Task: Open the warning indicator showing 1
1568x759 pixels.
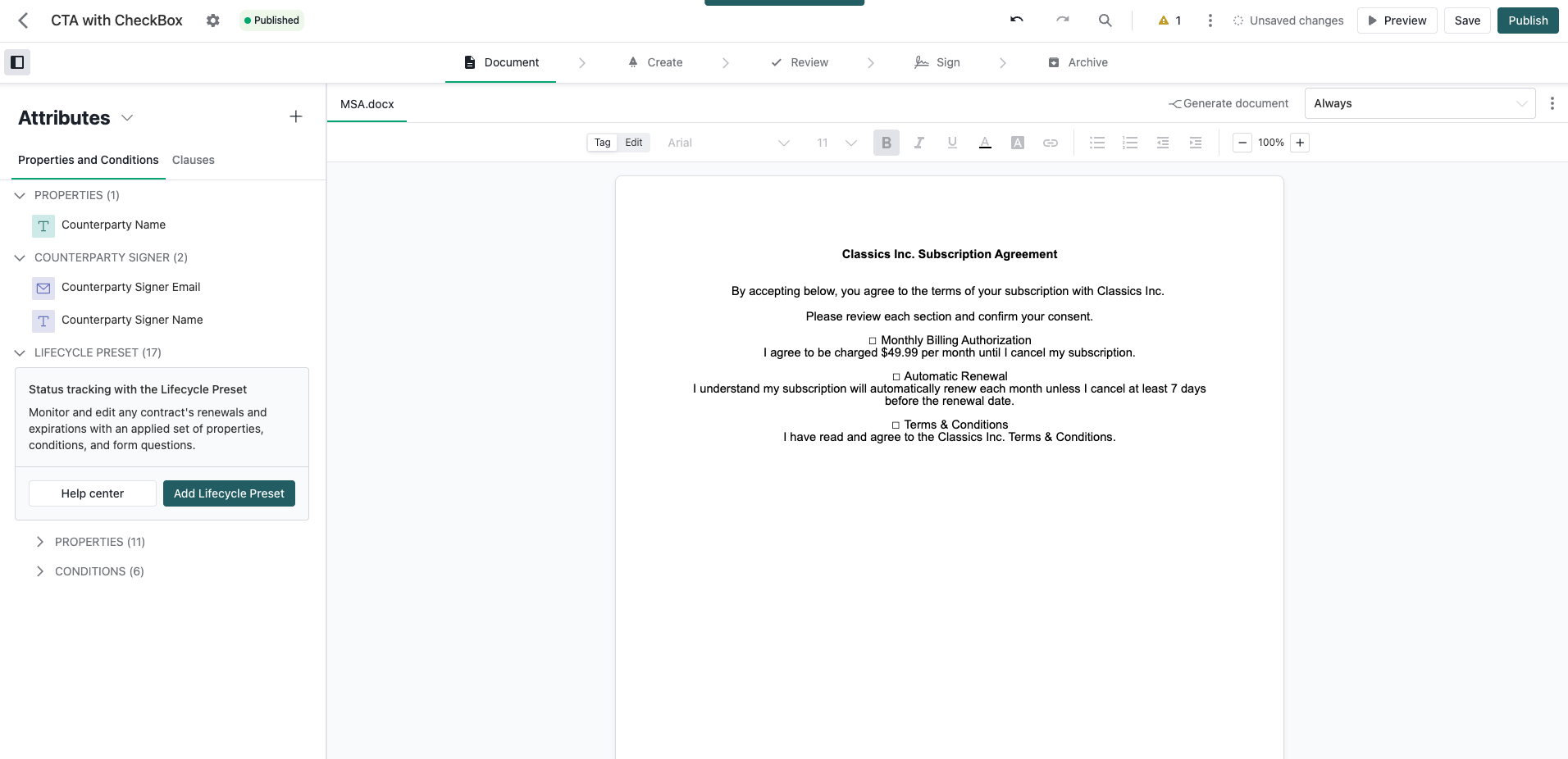Action: pos(1169,20)
